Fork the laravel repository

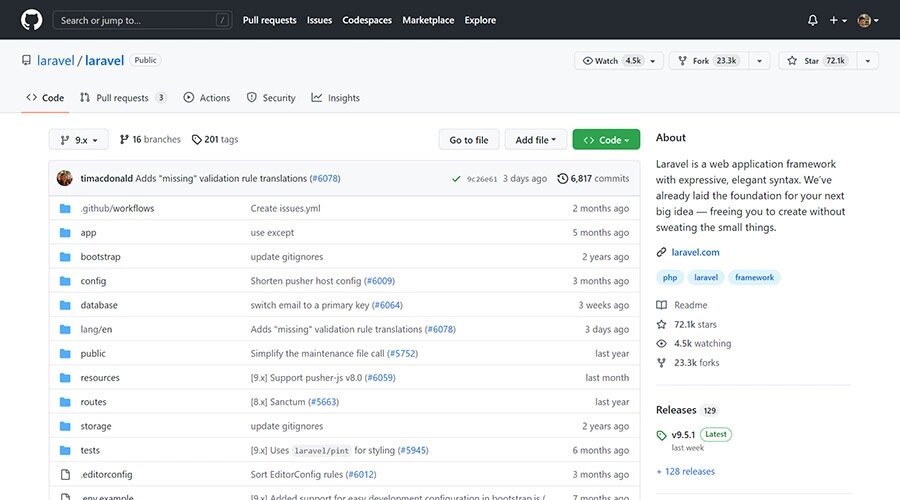708,61
